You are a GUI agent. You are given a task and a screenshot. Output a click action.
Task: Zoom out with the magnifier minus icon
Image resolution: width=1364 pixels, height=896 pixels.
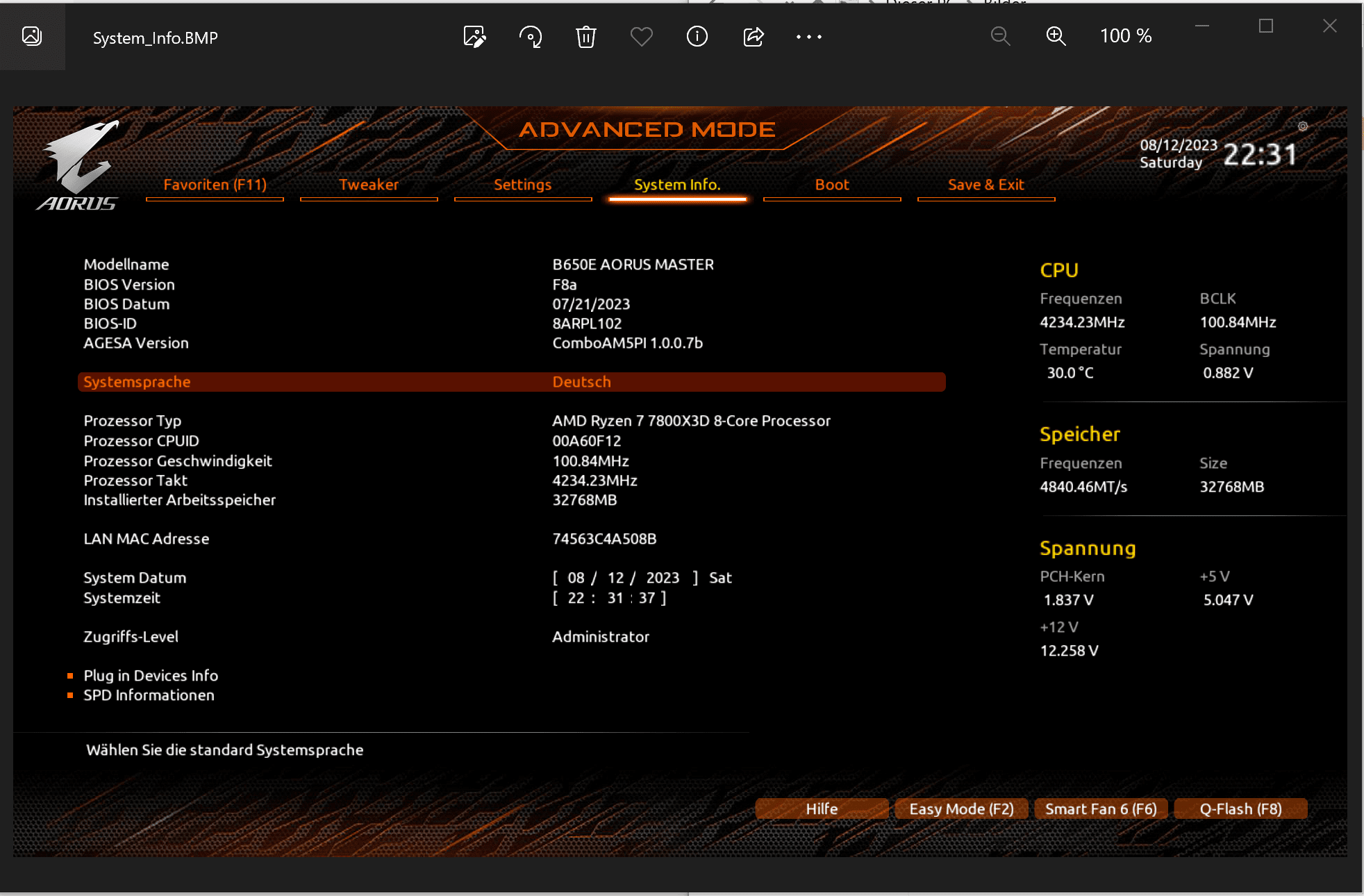coord(1000,36)
